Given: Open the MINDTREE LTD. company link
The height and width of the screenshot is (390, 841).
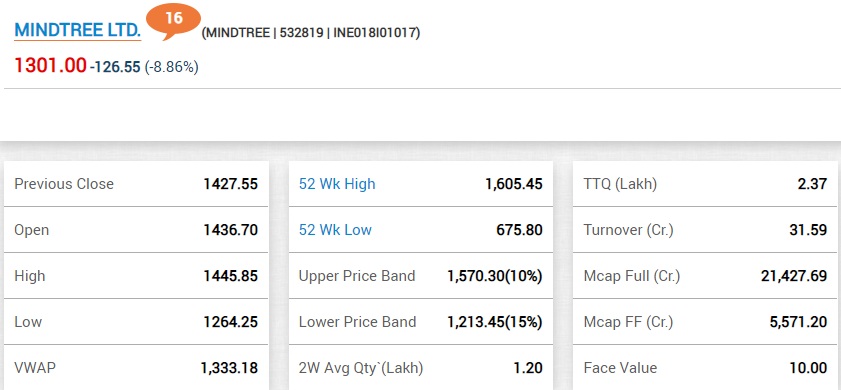Looking at the screenshot, I should [77, 30].
